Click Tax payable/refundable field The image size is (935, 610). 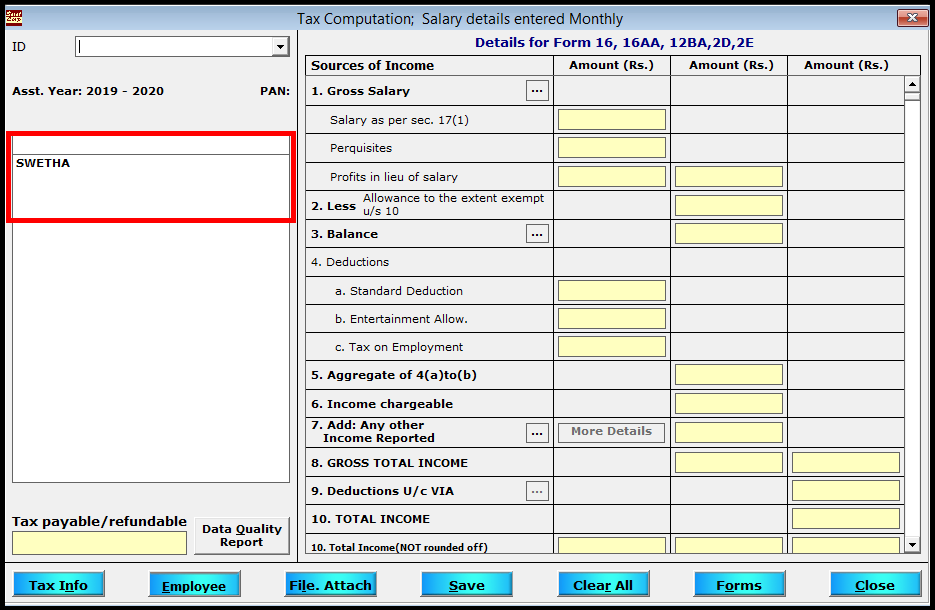100,543
